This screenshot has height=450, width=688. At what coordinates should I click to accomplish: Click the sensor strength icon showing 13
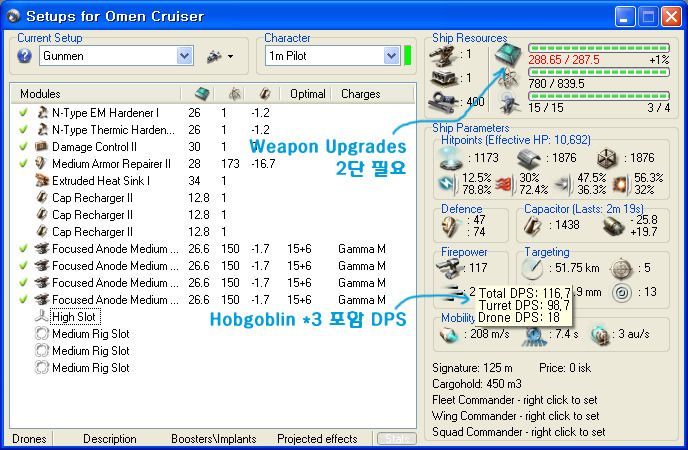click(x=622, y=292)
